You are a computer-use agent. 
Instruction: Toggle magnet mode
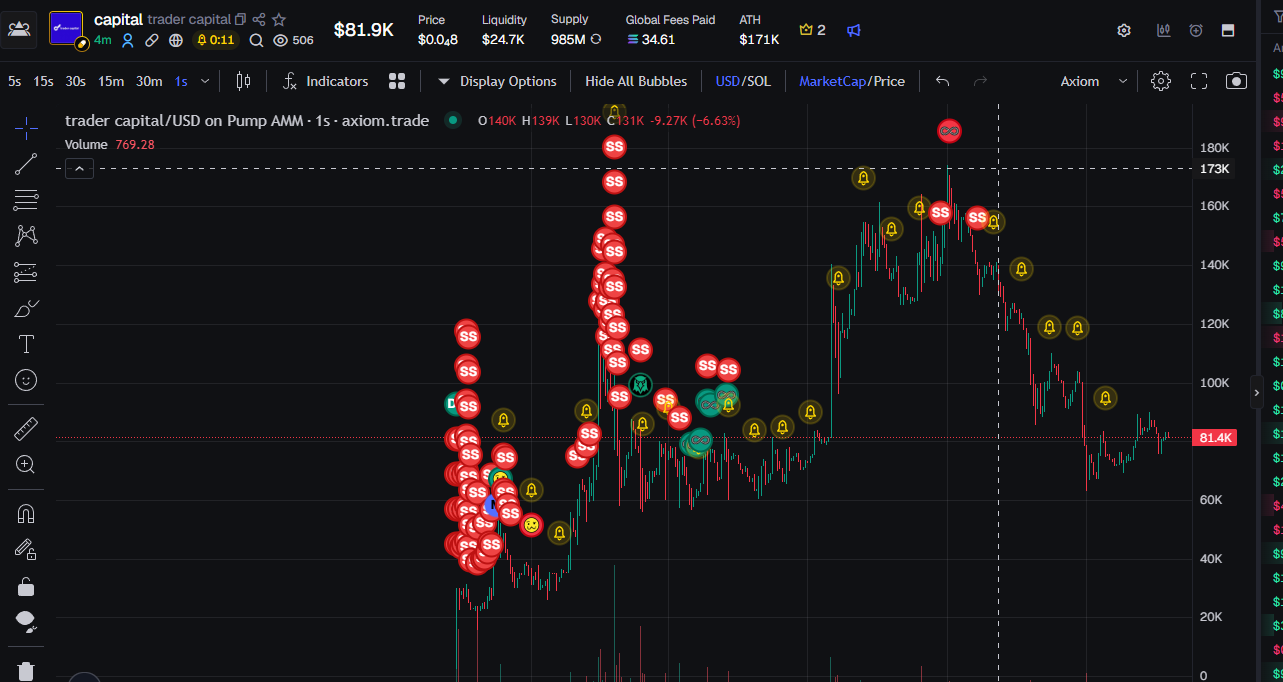coord(26,514)
